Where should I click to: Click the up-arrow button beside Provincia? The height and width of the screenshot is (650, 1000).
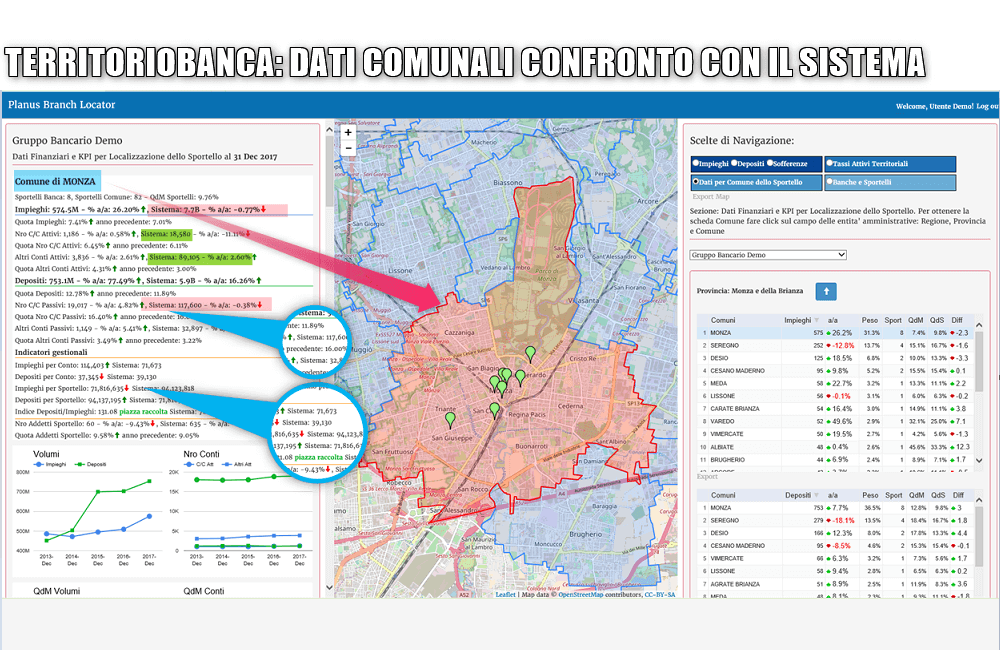[826, 291]
